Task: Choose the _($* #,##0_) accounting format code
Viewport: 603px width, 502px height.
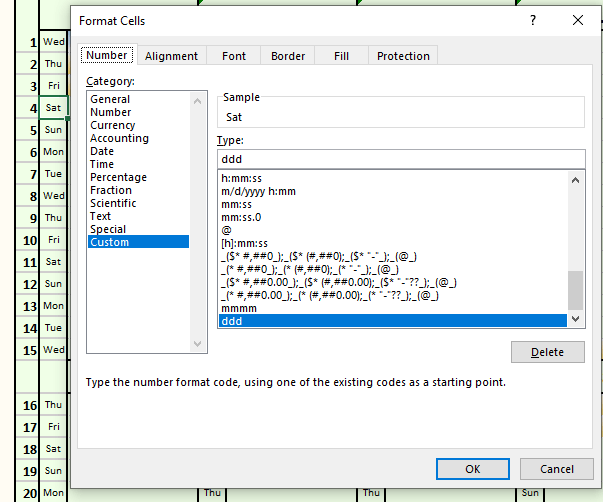Action: tap(393, 257)
